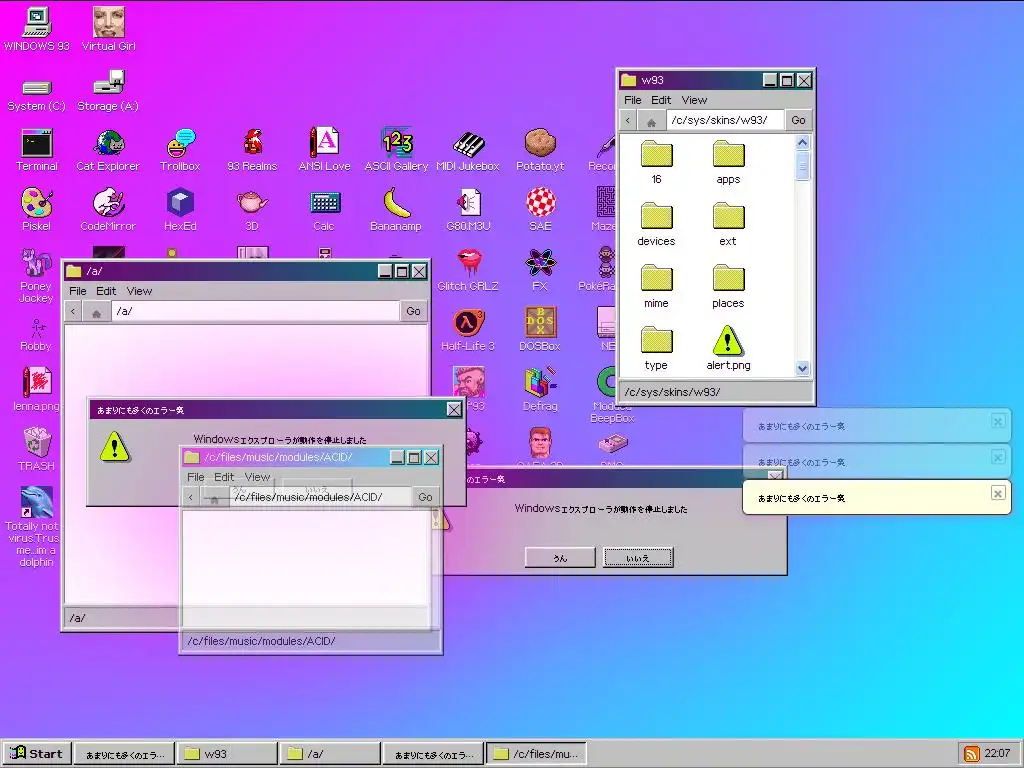The height and width of the screenshot is (768, 1024).
Task: Go back in the /a/ window
Action: [73, 312]
